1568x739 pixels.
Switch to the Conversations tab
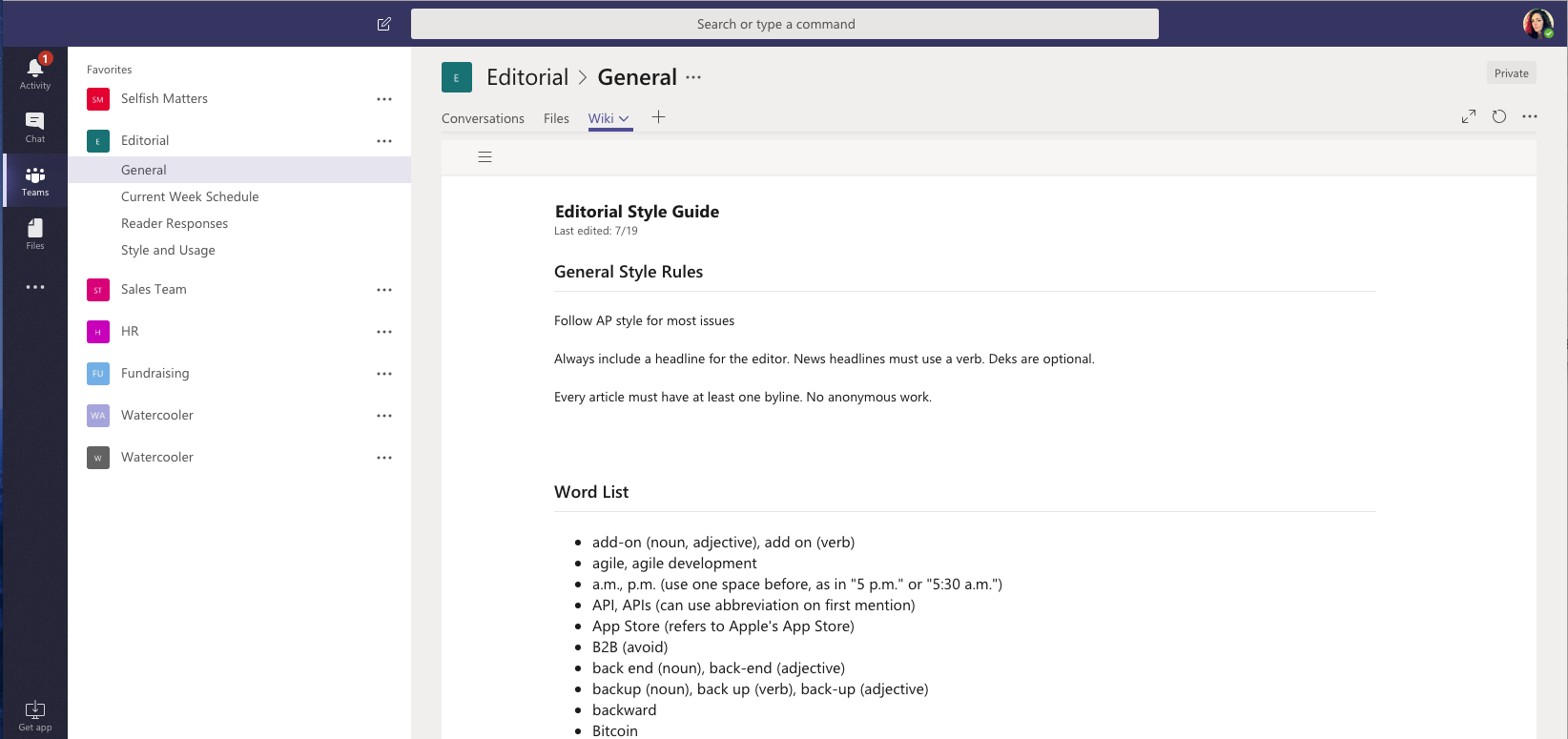pyautogui.click(x=483, y=118)
